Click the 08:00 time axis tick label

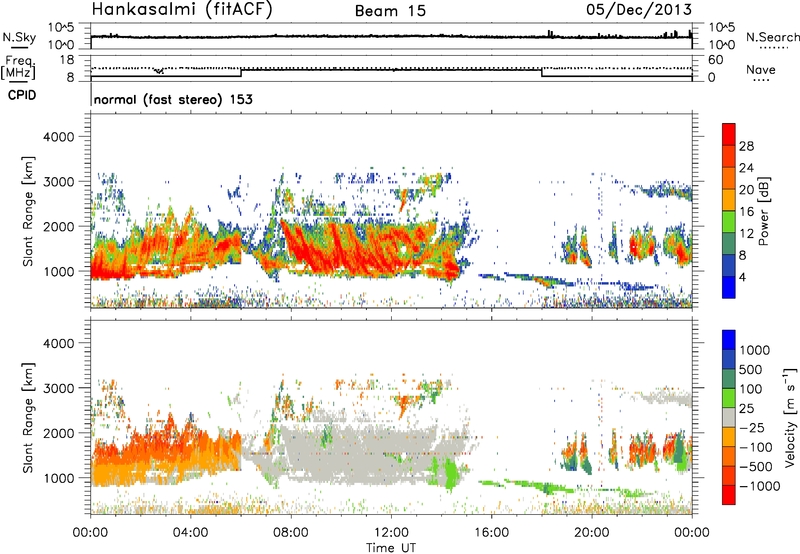click(x=291, y=533)
